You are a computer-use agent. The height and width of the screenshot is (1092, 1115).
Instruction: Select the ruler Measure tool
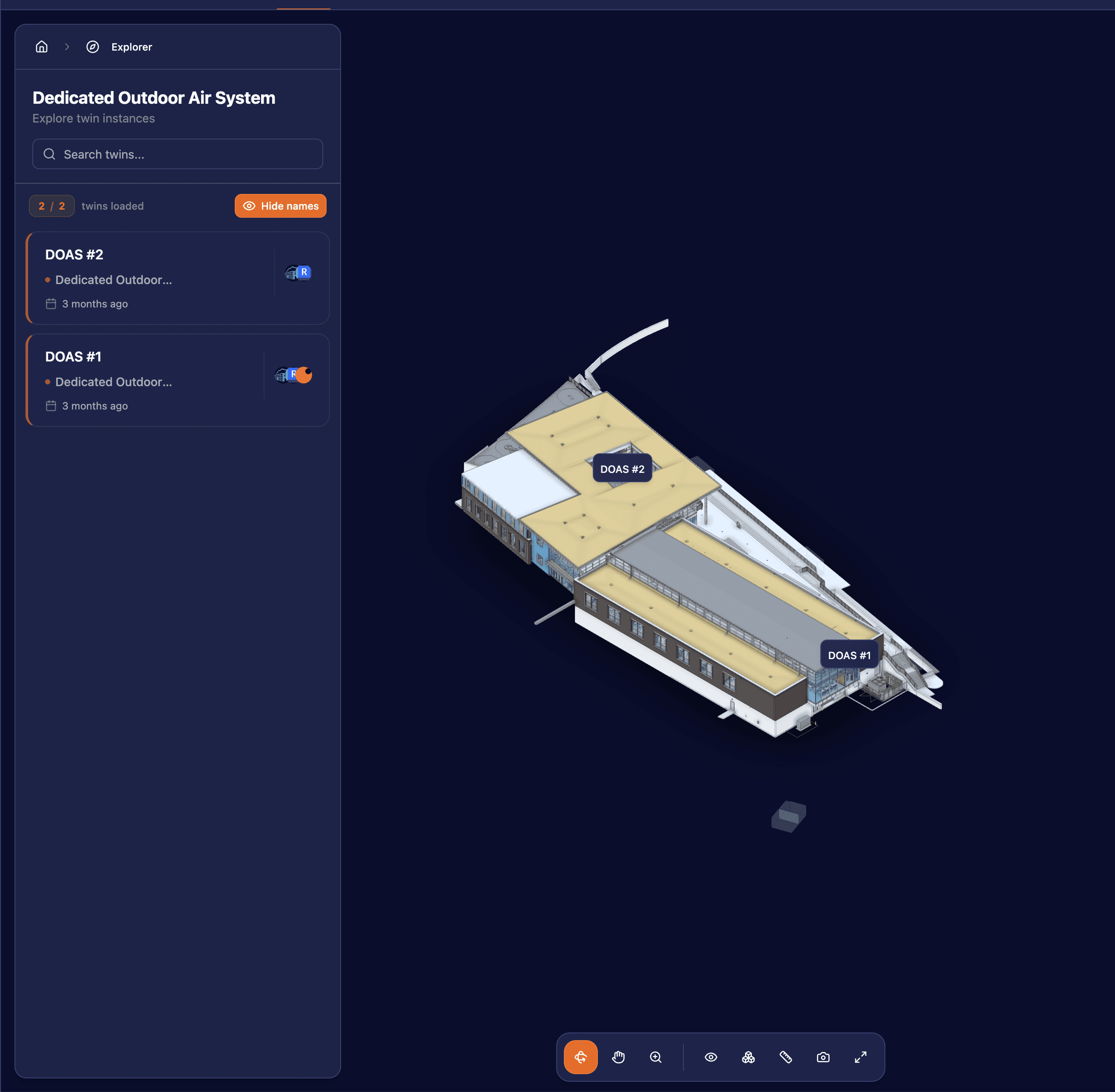[786, 1057]
